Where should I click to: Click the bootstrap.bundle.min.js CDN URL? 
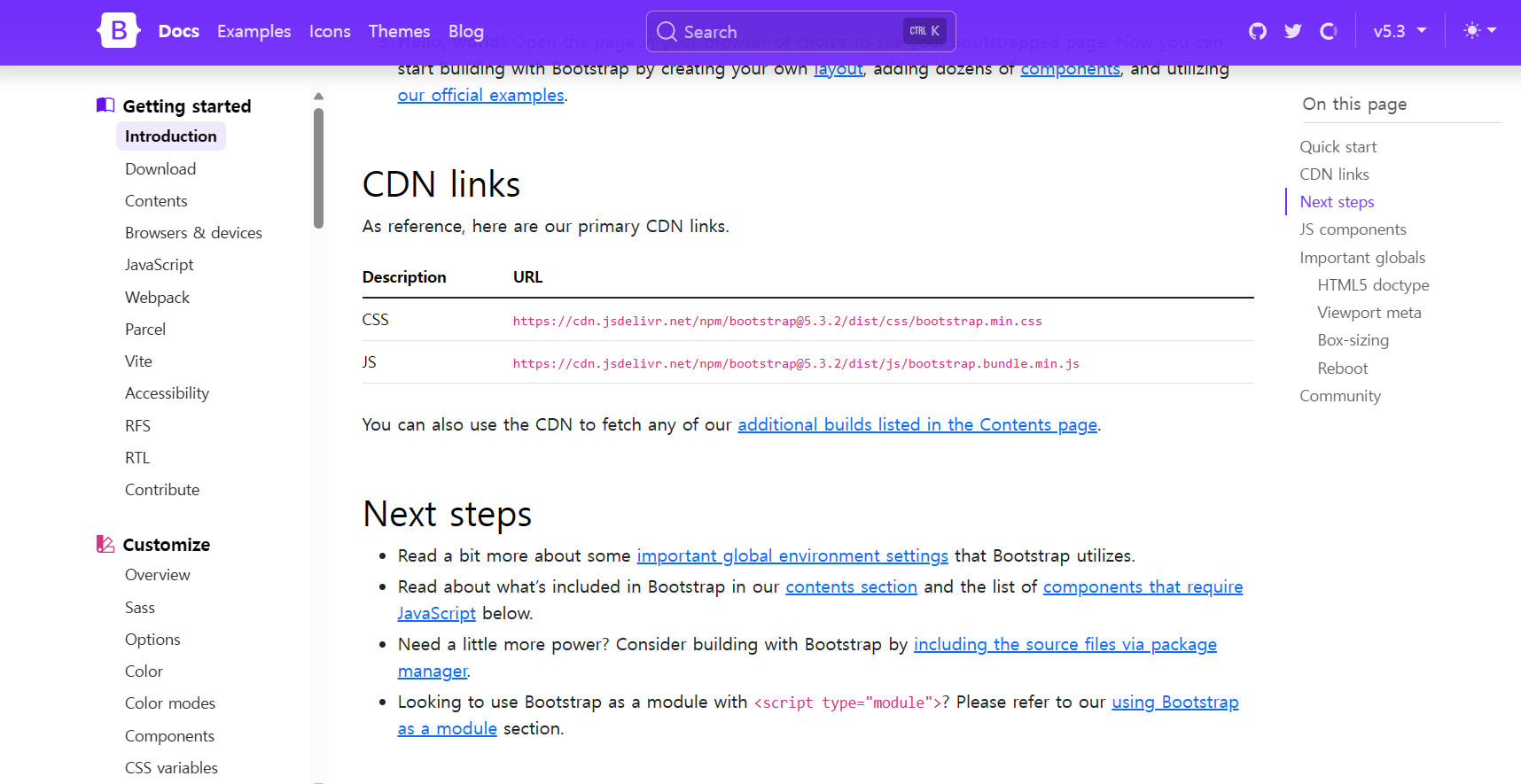pos(796,363)
